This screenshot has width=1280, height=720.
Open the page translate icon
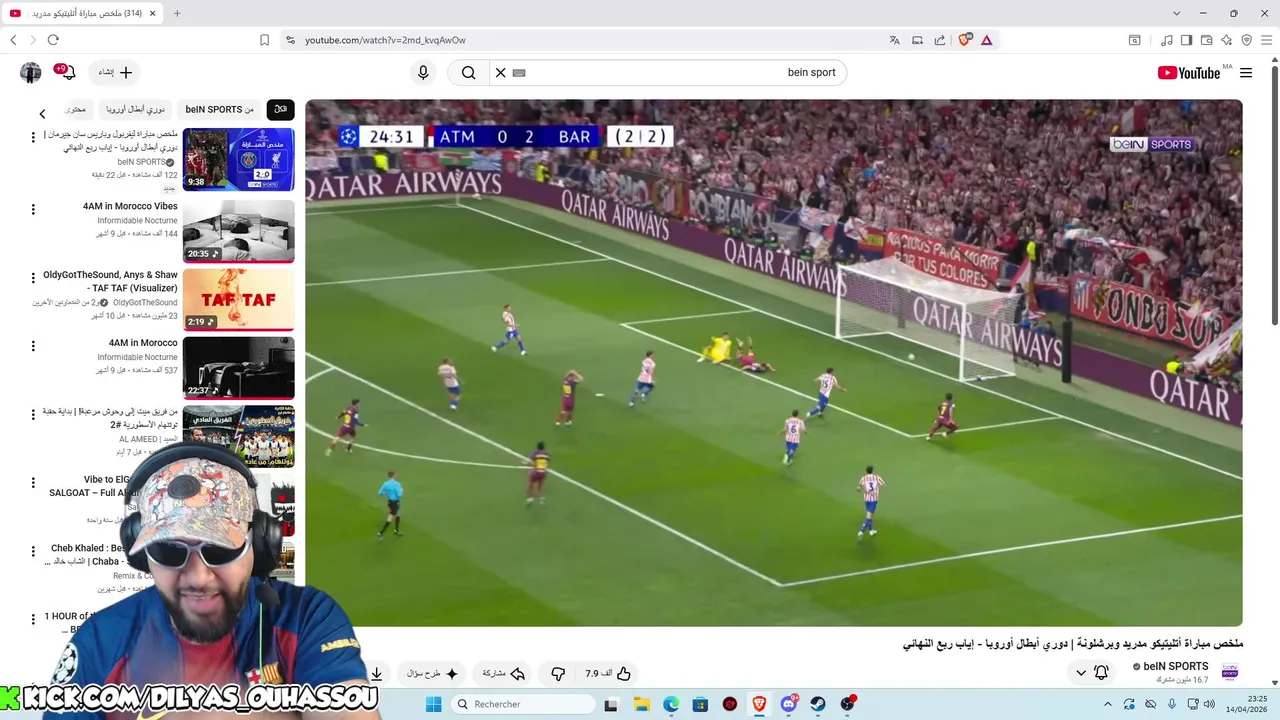click(x=894, y=40)
